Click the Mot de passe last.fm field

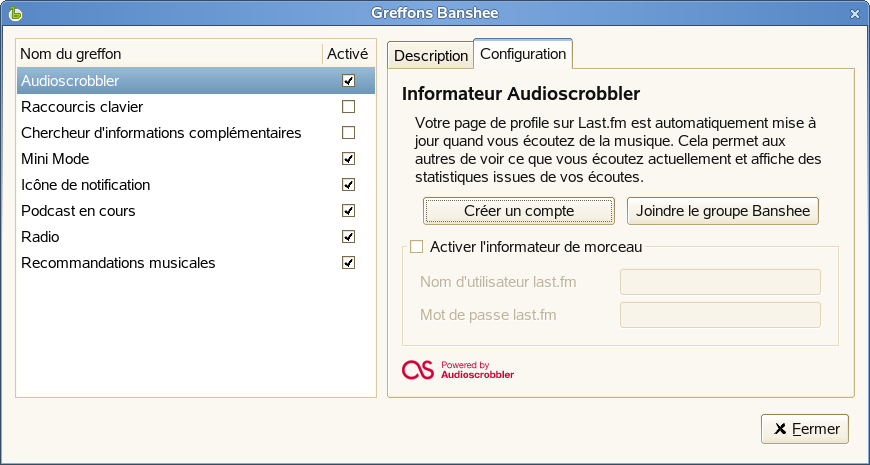[720, 315]
